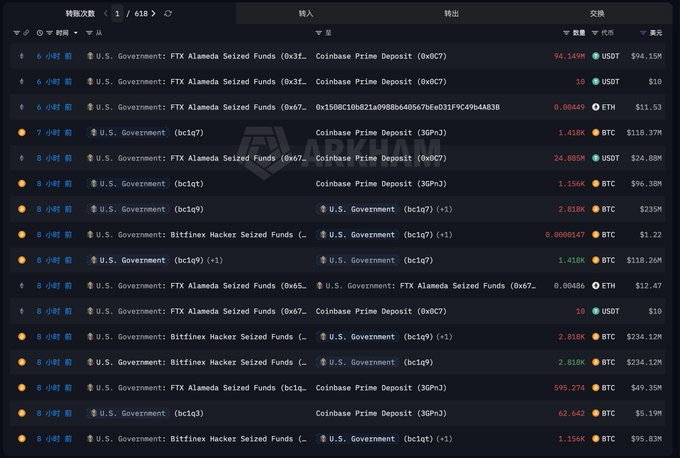Open the 美元 USD column filter
The height and width of the screenshot is (458, 680).
643,33
